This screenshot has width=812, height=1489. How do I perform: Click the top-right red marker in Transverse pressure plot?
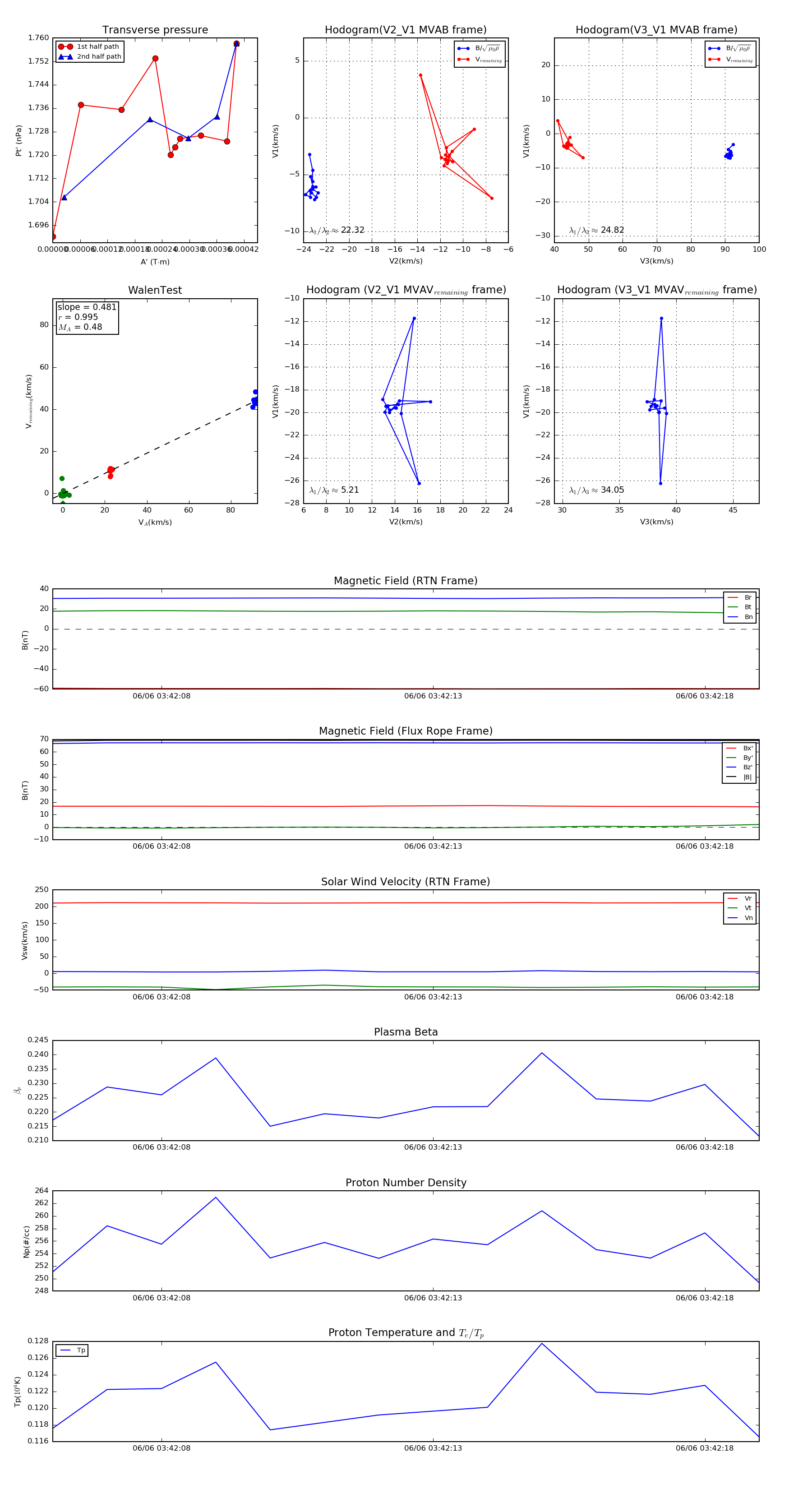pos(236,43)
